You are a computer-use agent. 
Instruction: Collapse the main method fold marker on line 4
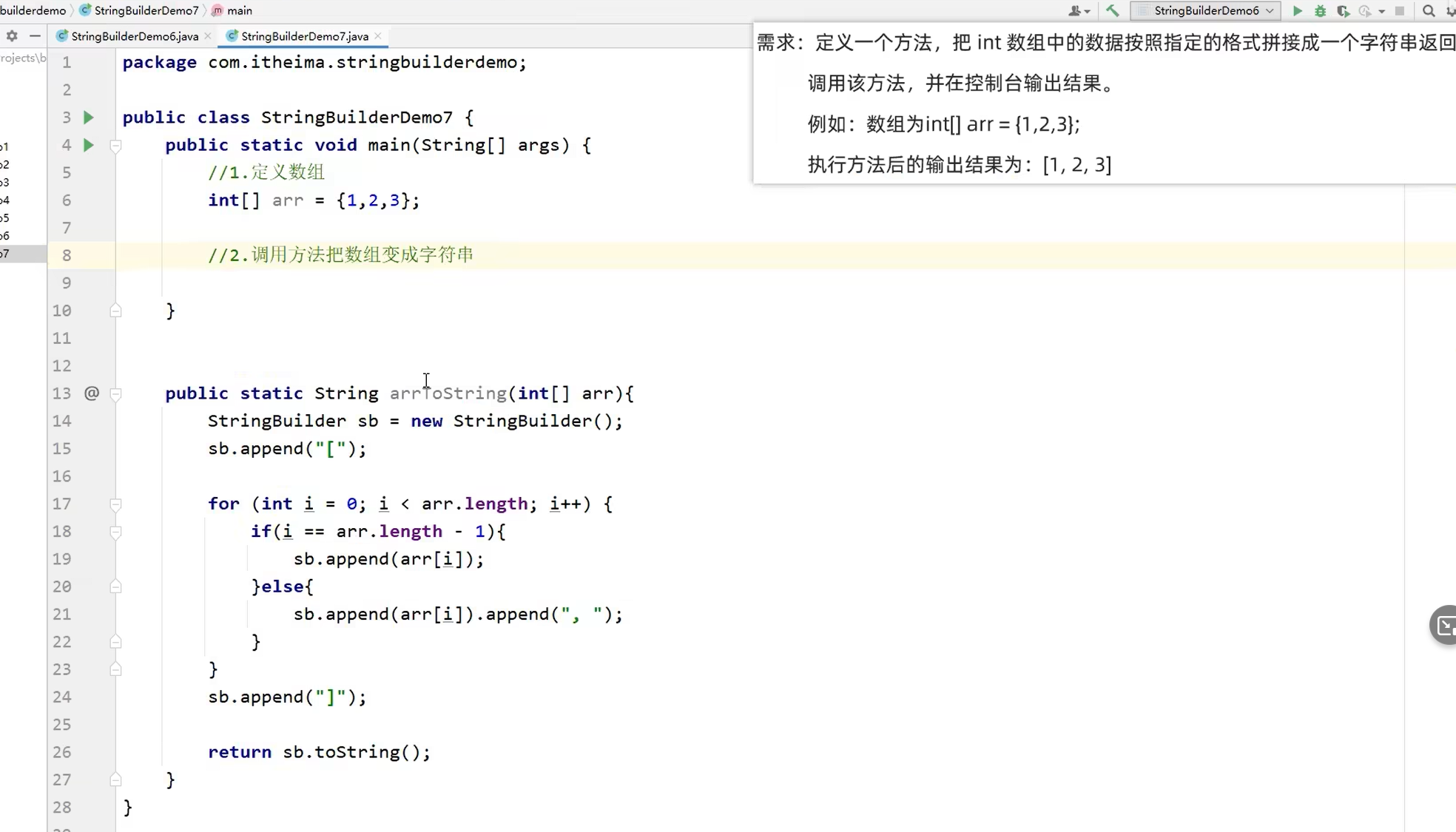(115, 146)
